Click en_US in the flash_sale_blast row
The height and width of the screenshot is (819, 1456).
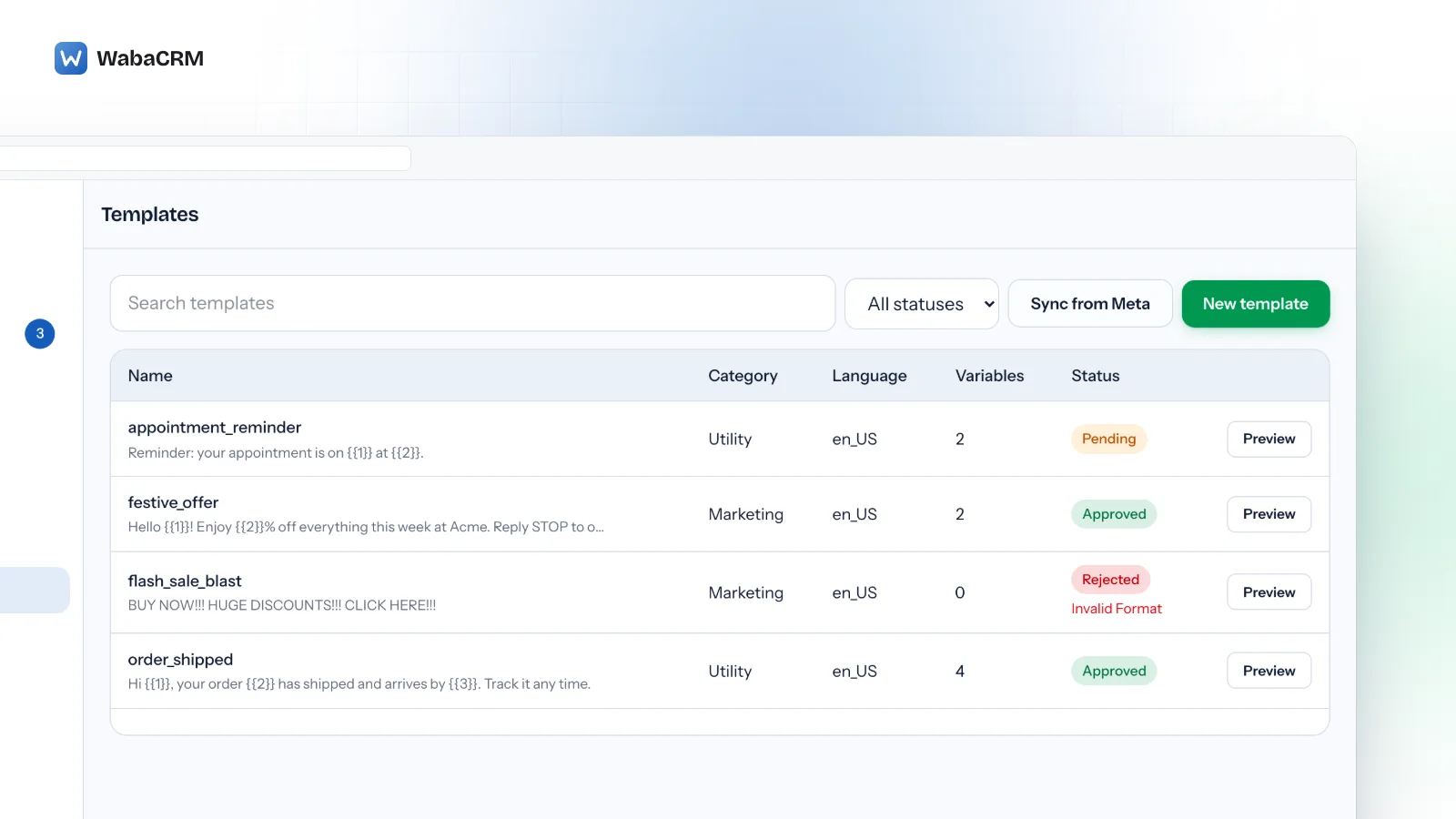[854, 592]
